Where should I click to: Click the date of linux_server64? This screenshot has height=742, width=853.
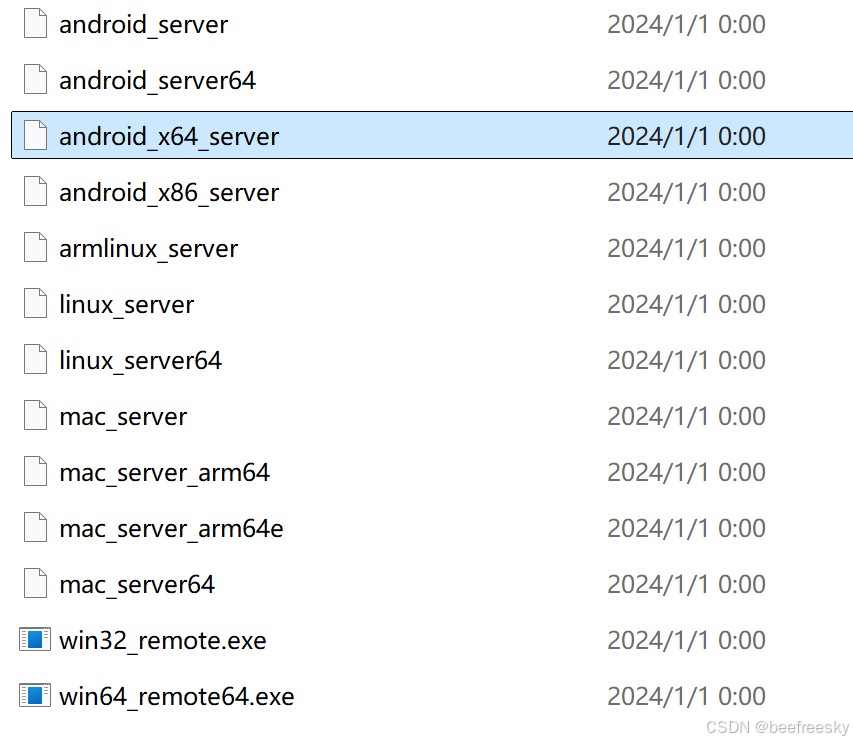[687, 361]
